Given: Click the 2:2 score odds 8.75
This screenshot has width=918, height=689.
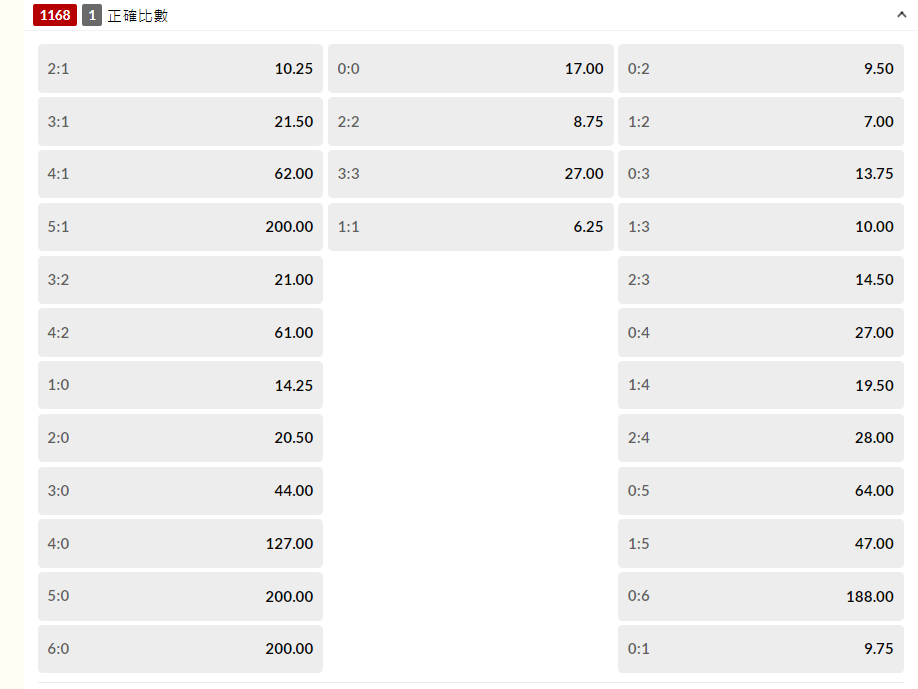Looking at the screenshot, I should point(470,122).
